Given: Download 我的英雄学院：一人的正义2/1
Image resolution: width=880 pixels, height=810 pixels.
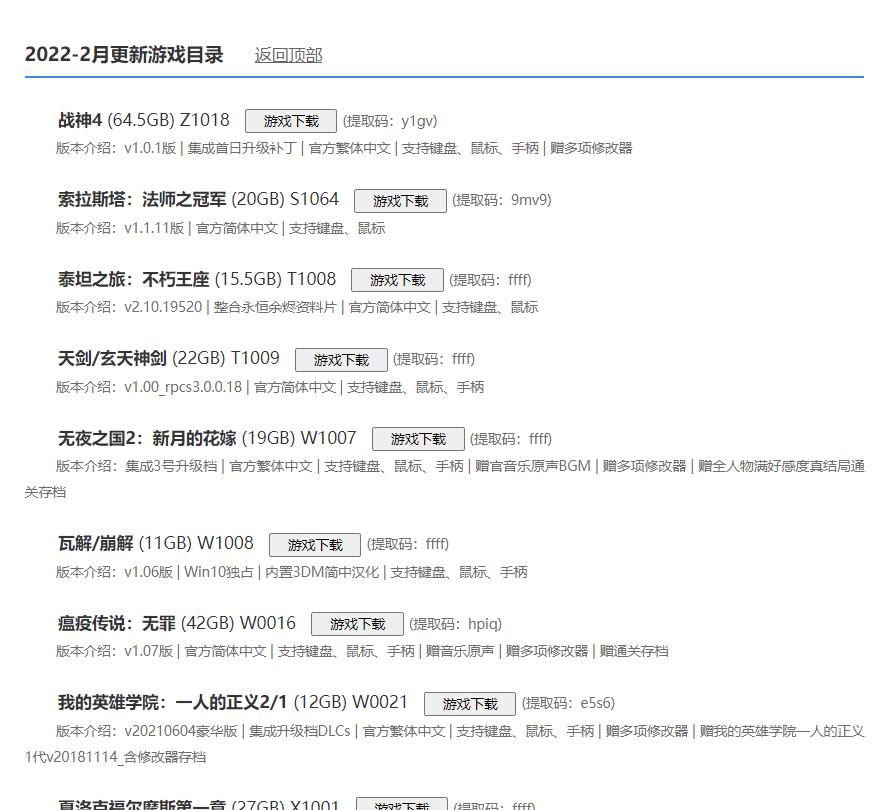Looking at the screenshot, I should 469,704.
